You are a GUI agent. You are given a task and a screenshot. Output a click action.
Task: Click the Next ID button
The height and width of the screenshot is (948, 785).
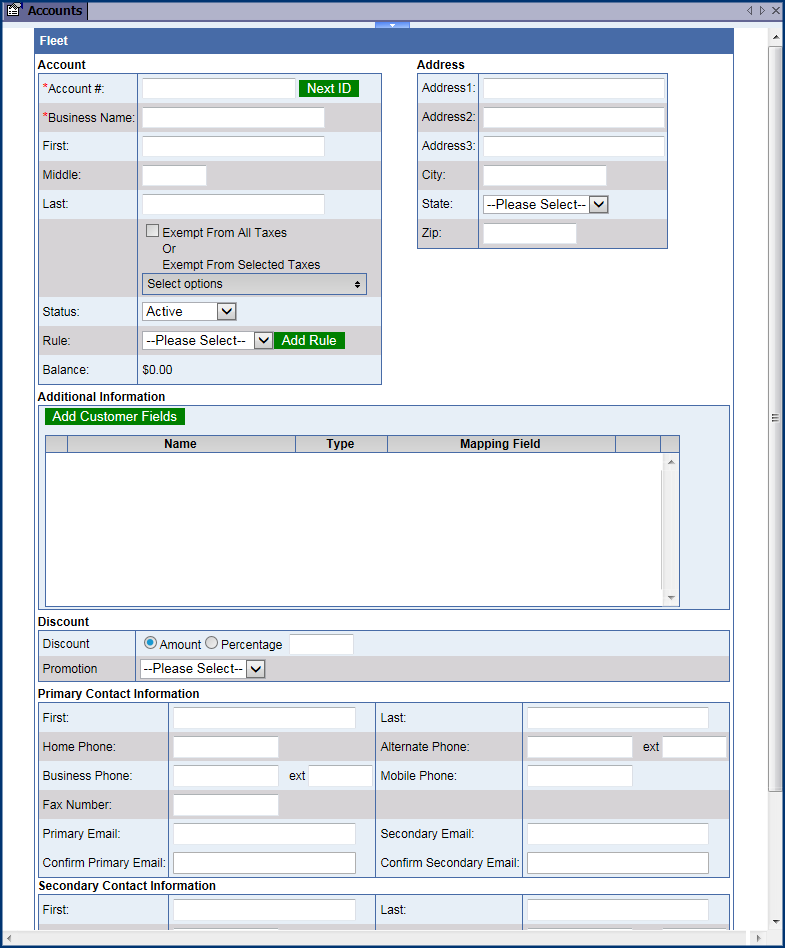pos(328,88)
